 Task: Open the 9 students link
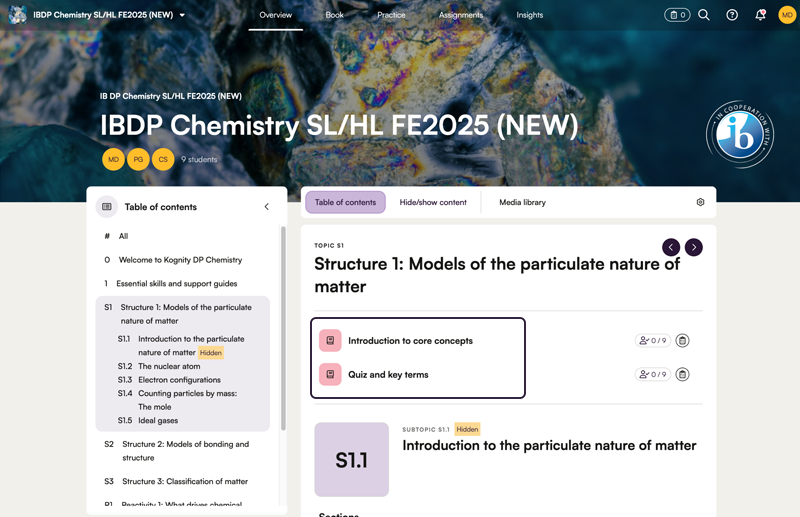pos(199,159)
